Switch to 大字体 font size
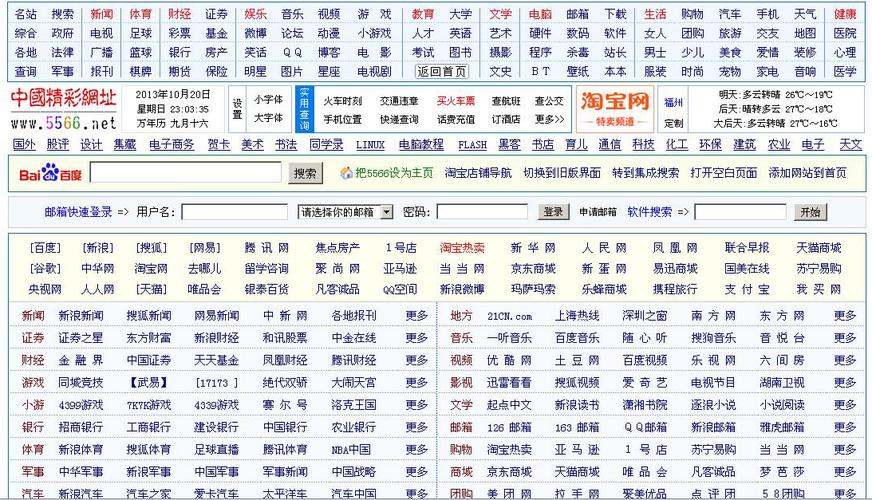The height and width of the screenshot is (500, 872). pos(269,118)
